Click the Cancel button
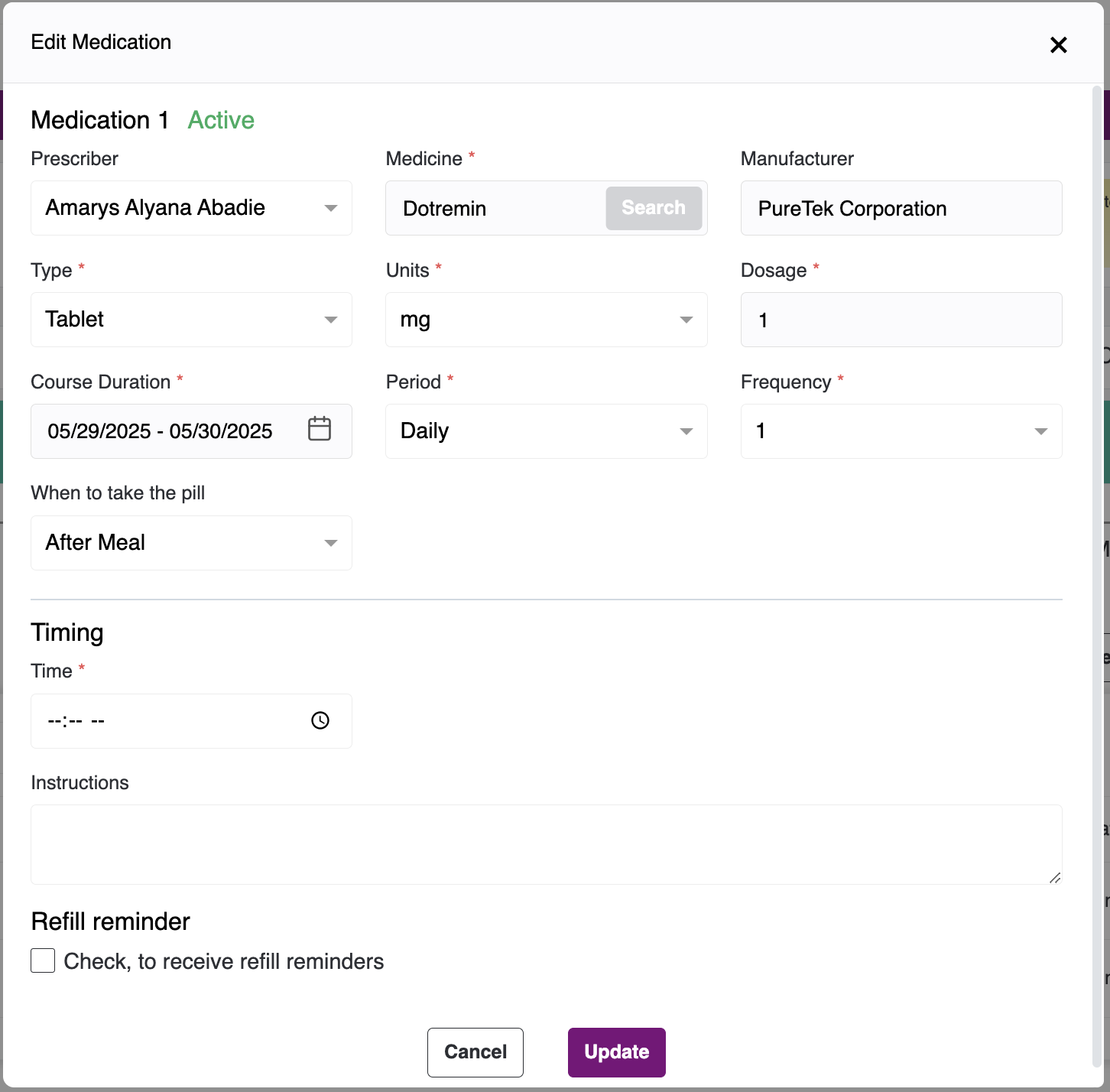 pos(475,1052)
